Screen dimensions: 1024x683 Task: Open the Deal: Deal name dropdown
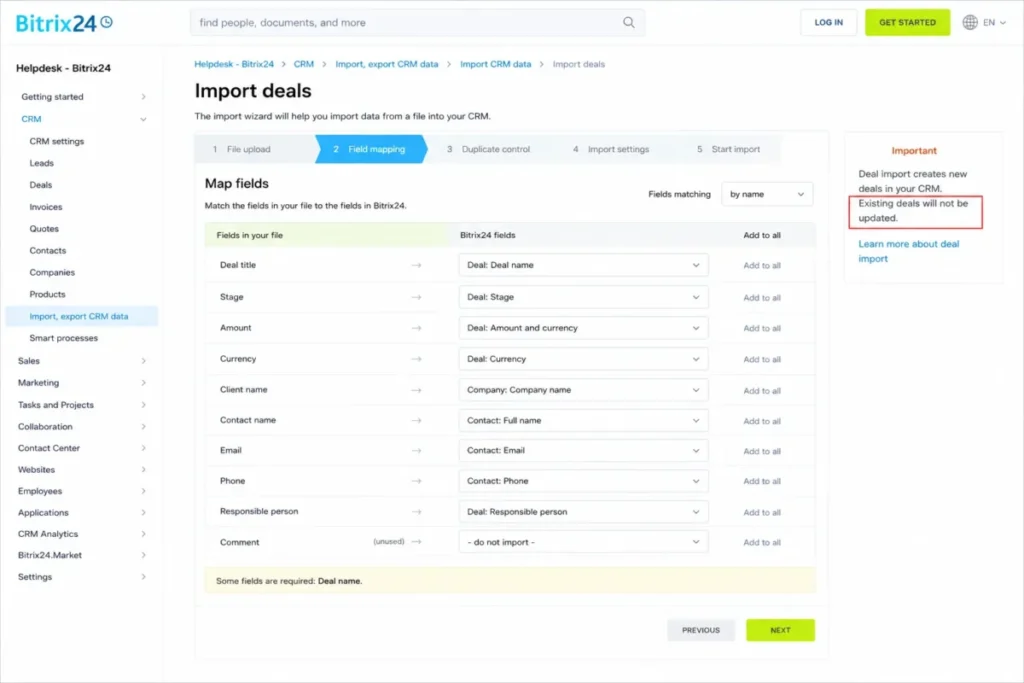(x=583, y=265)
